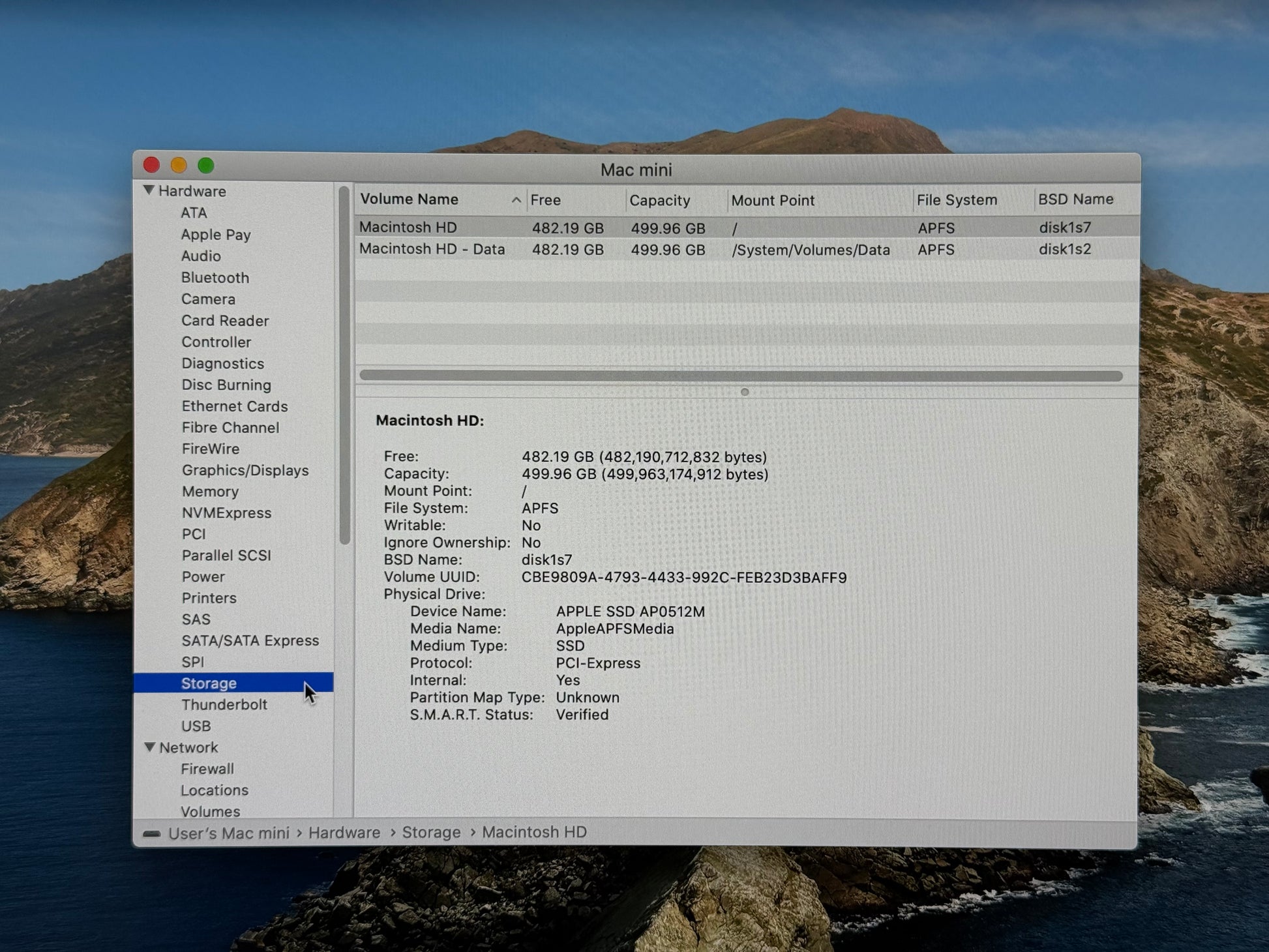
Task: Click the Mac mini icon in path bar
Action: pyautogui.click(x=152, y=834)
